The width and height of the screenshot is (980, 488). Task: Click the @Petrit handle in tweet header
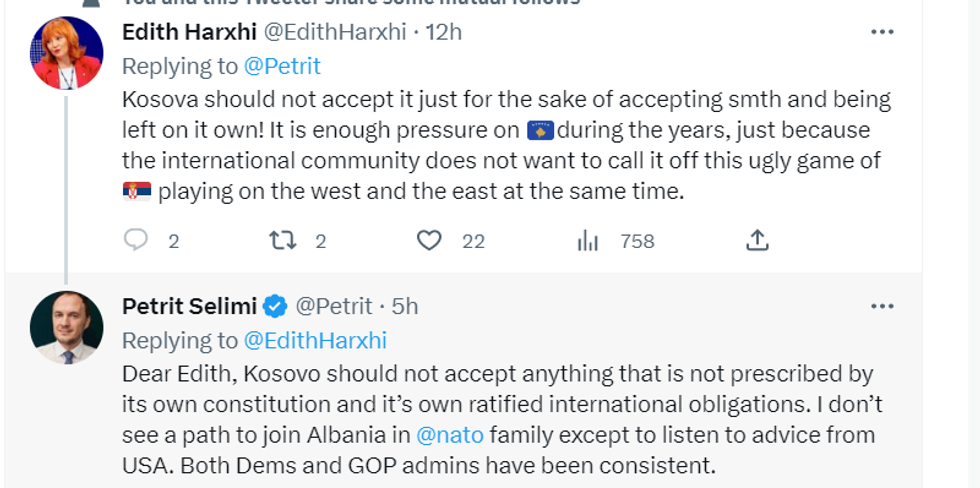click(334, 306)
